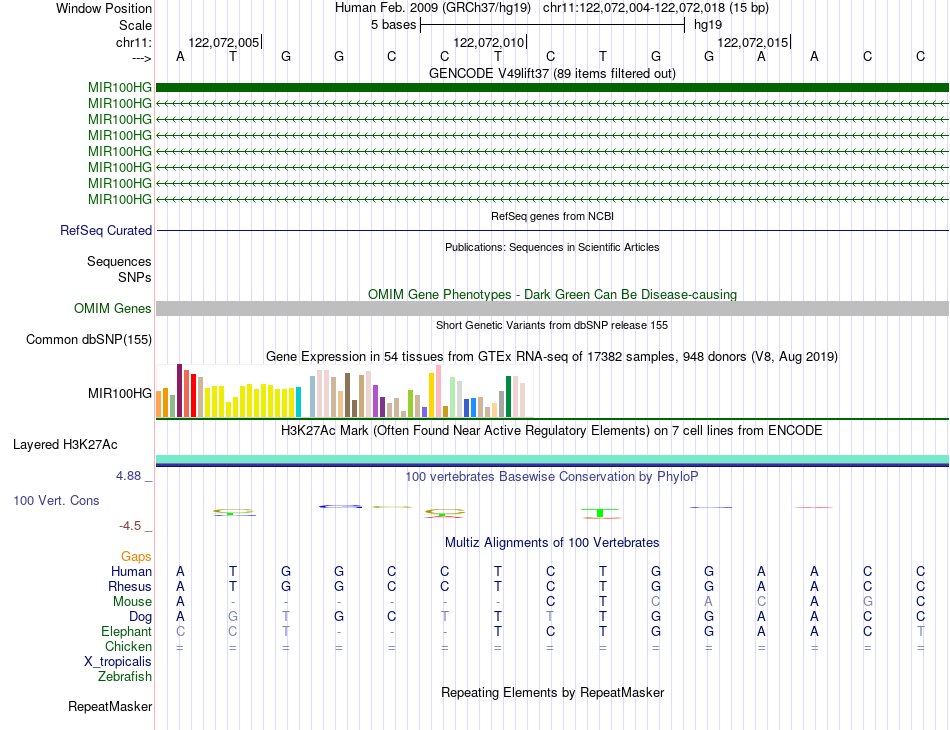This screenshot has height=730, width=950.
Task: Click the "Sequences" track label
Action: click(x=119, y=261)
